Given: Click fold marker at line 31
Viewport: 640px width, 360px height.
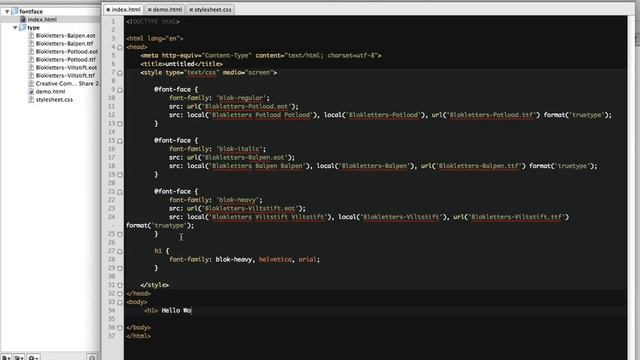Looking at the screenshot, I should [x=120, y=285].
